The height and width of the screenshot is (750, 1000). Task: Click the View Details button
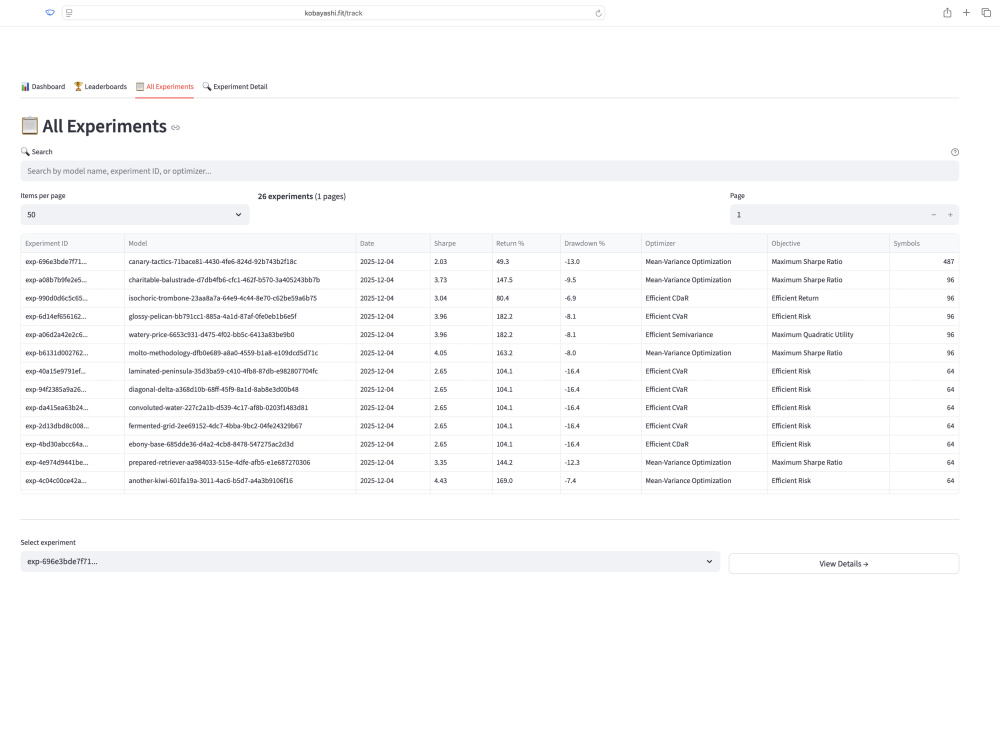tap(844, 564)
